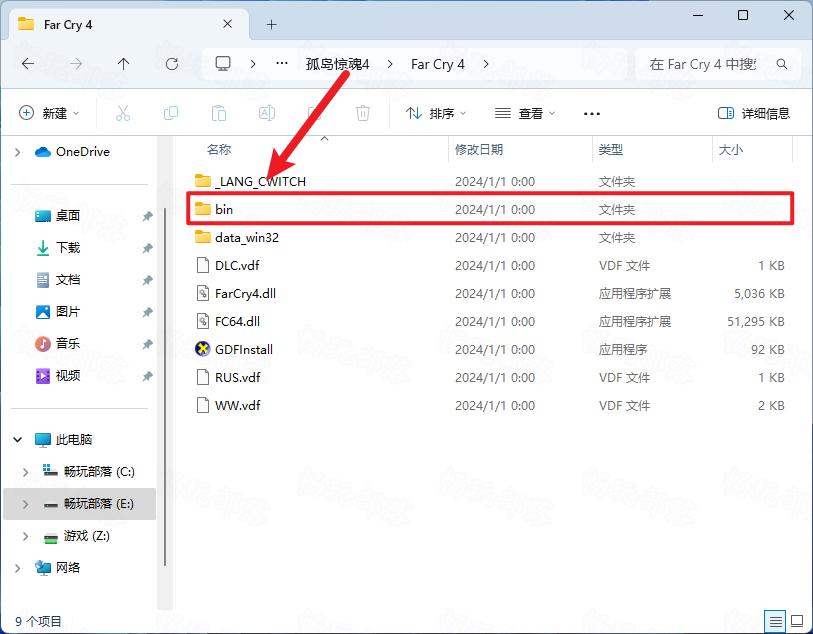Image resolution: width=813 pixels, height=634 pixels.
Task: Select 游戏 (Z:) drive in sidebar
Action: [x=77, y=536]
